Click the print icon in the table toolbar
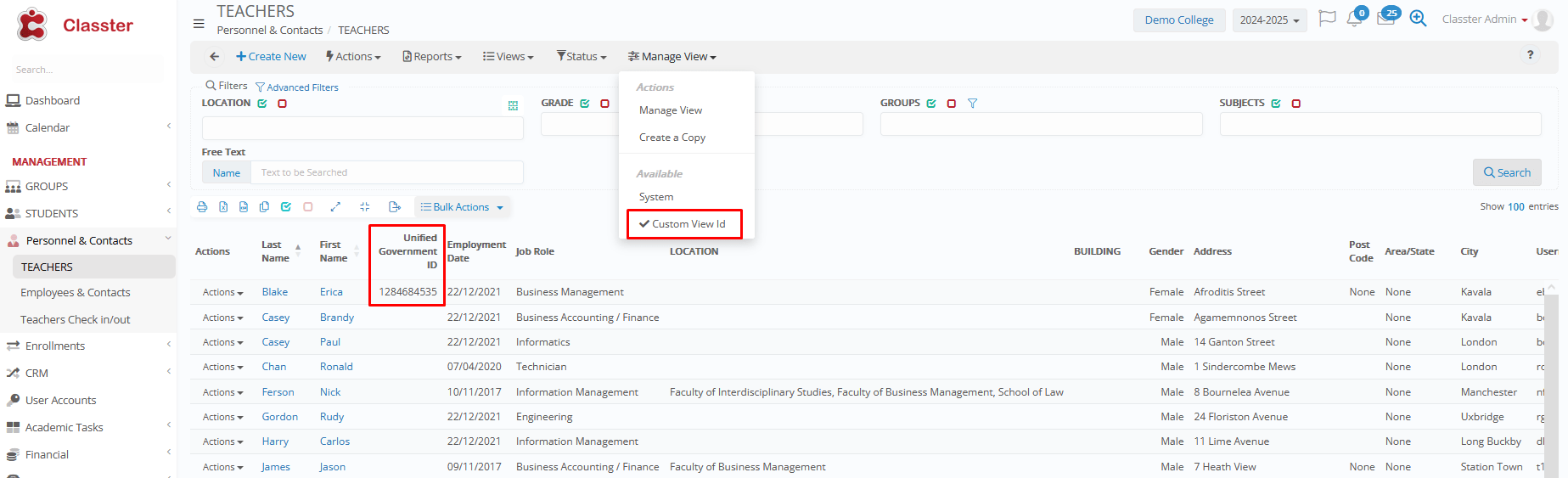This screenshot has width=1568, height=478. (x=202, y=207)
